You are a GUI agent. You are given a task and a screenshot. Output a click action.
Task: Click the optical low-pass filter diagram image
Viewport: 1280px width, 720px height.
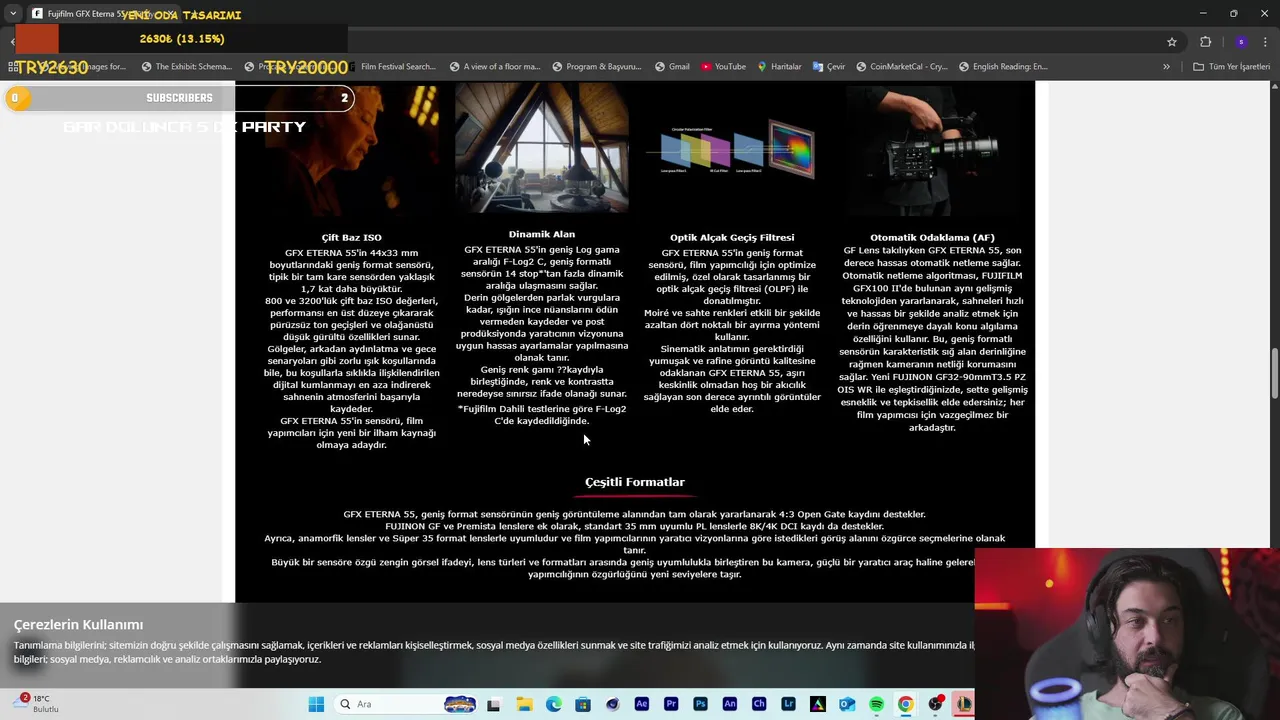pos(732,148)
